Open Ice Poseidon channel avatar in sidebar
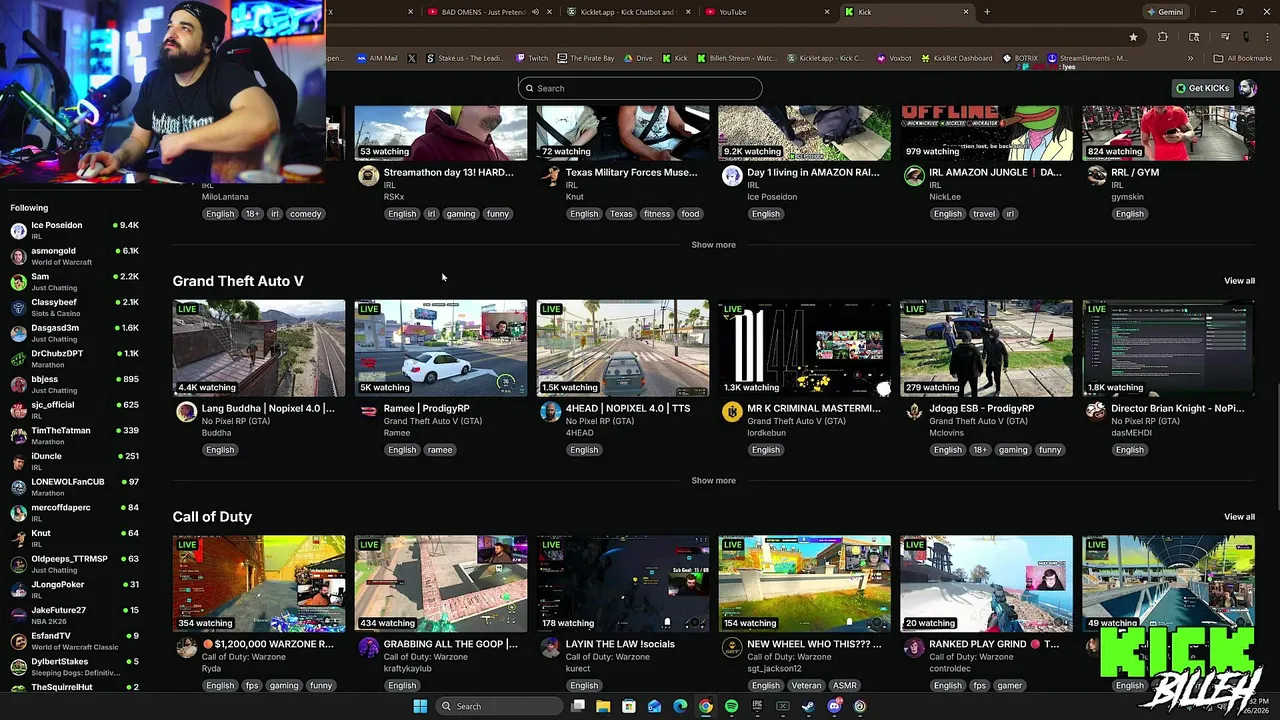 click(x=18, y=231)
